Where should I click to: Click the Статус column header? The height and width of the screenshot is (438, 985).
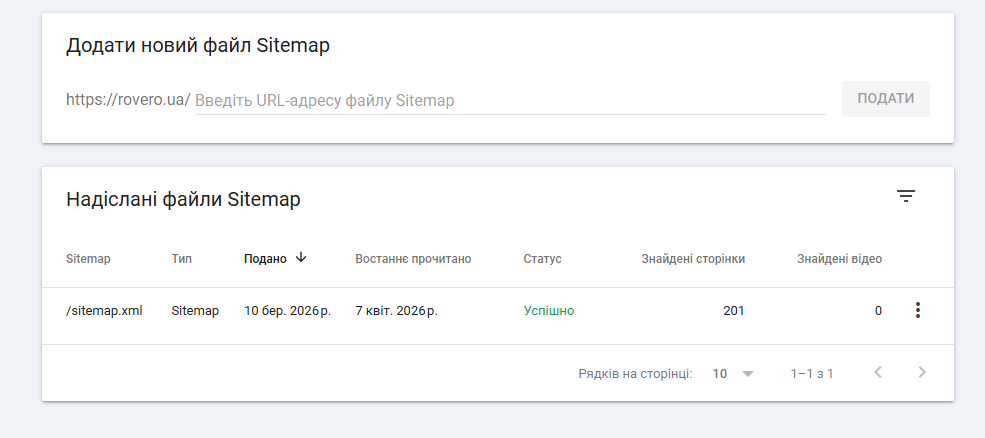(542, 259)
